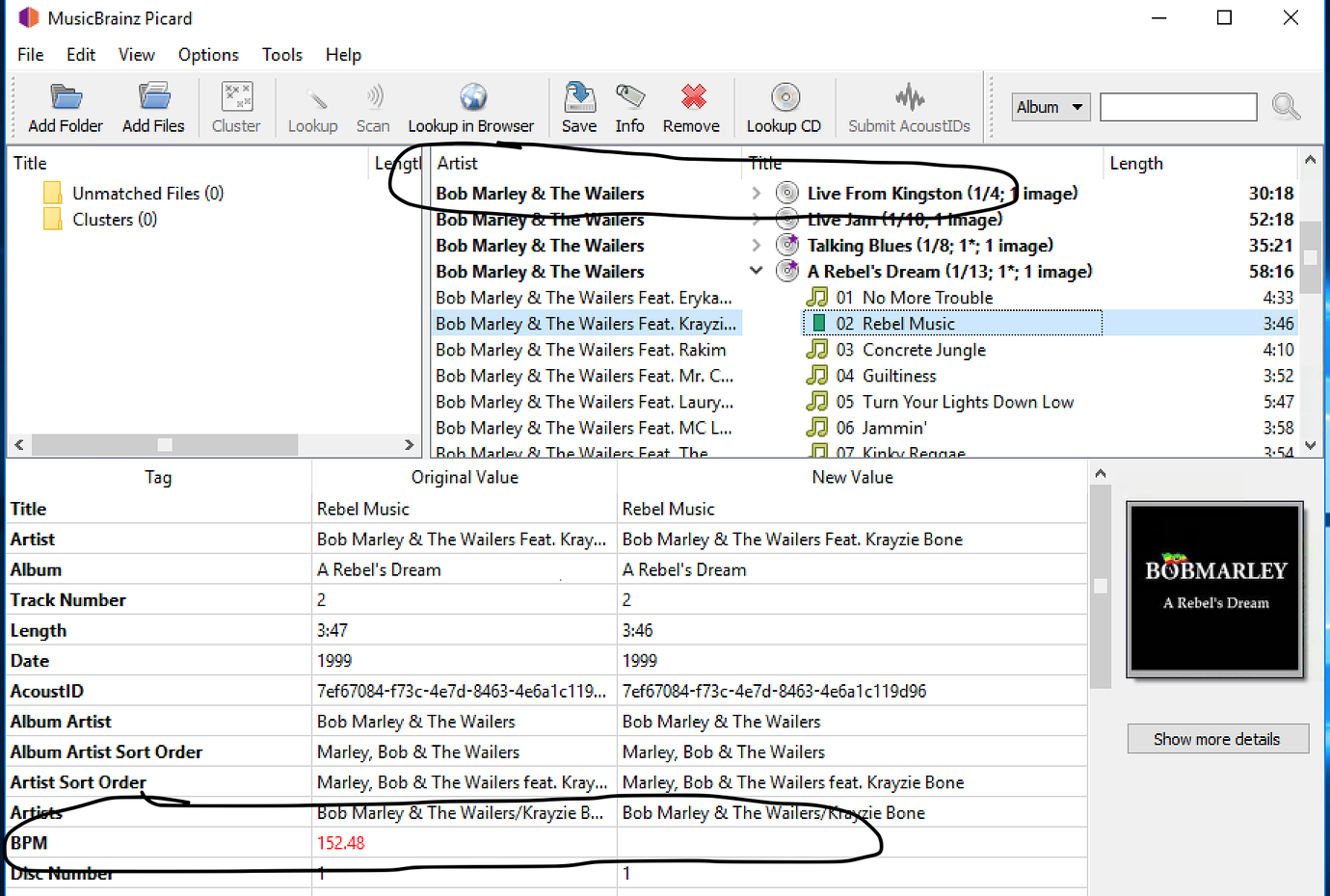
Task: Open the Album search type dropdown
Action: tap(1051, 107)
